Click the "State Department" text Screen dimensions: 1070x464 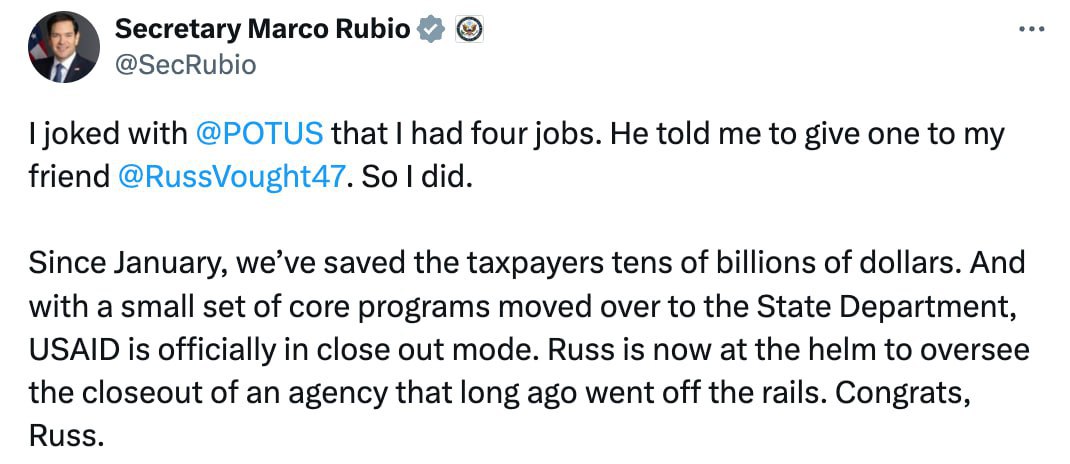pos(902,309)
